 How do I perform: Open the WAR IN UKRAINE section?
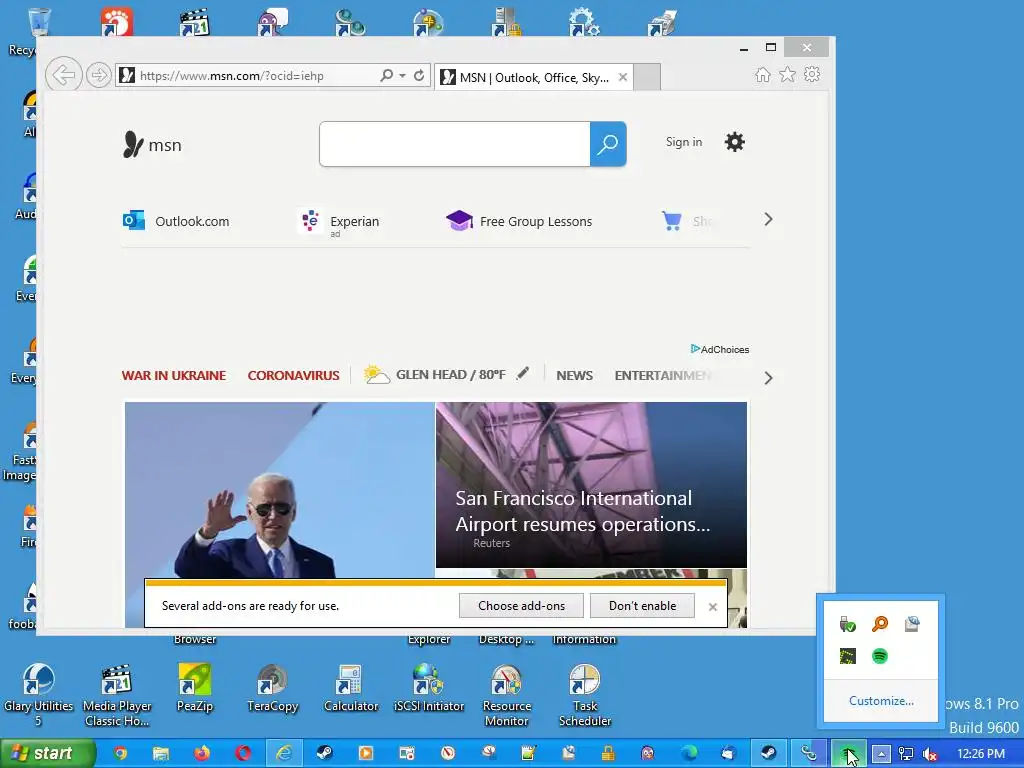coord(174,376)
